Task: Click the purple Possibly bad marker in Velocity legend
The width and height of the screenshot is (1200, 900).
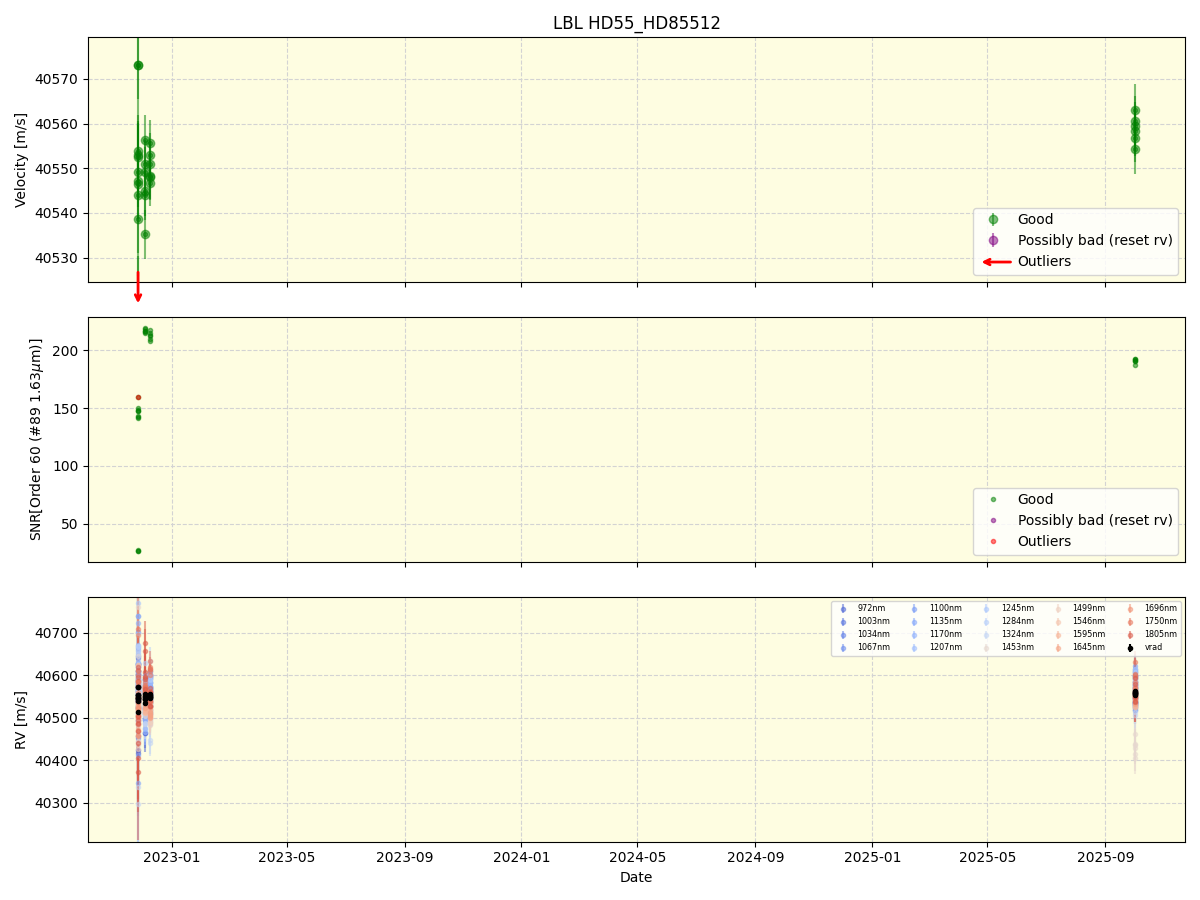Action: tap(993, 240)
